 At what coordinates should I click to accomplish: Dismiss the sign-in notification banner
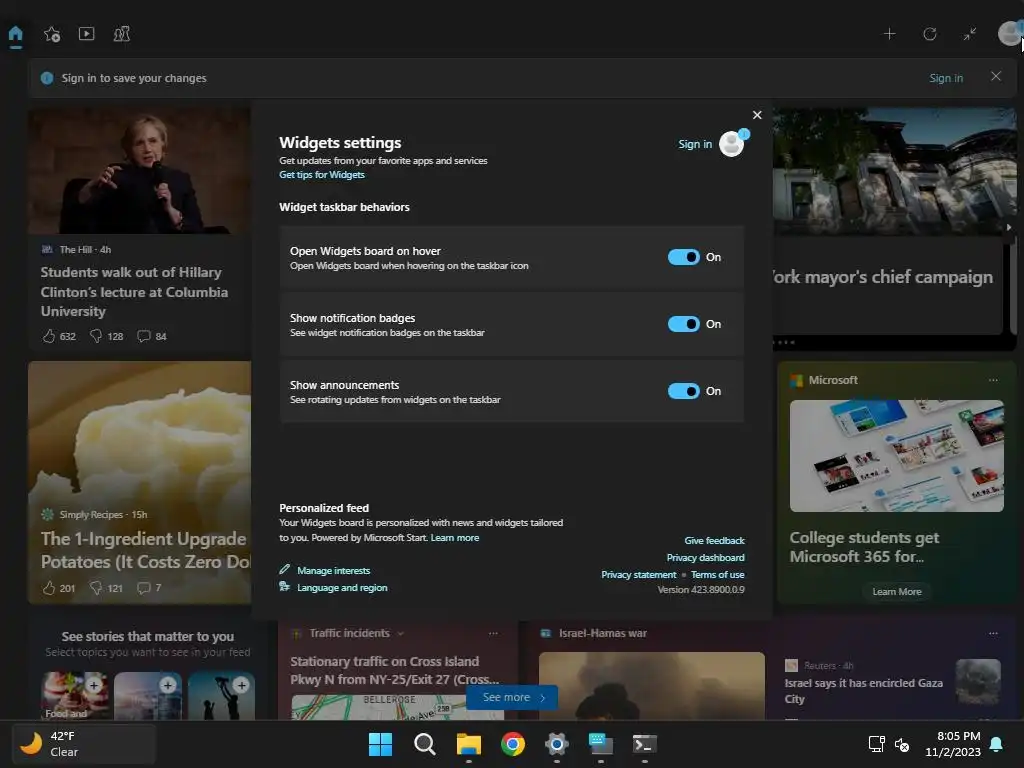coord(996,76)
